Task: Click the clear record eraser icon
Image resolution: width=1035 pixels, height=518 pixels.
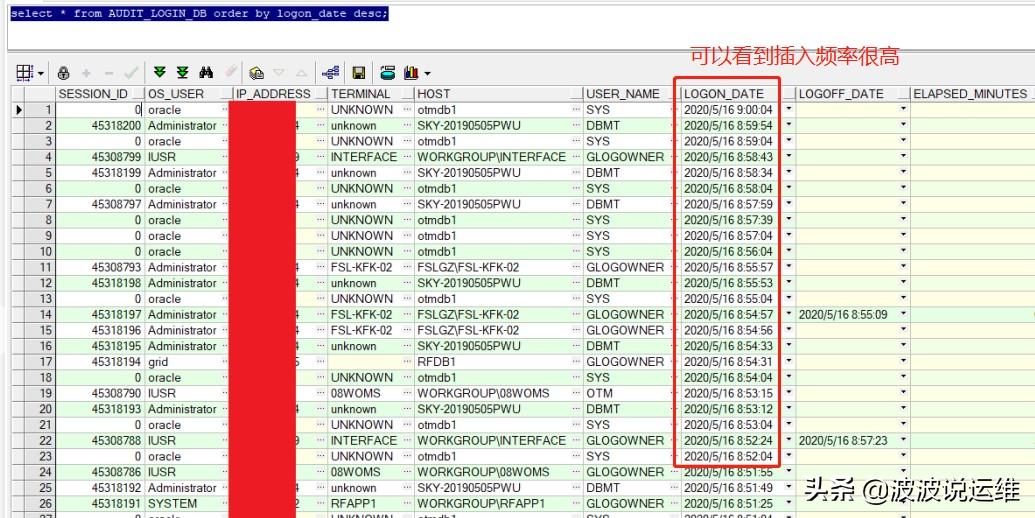Action: [230, 71]
